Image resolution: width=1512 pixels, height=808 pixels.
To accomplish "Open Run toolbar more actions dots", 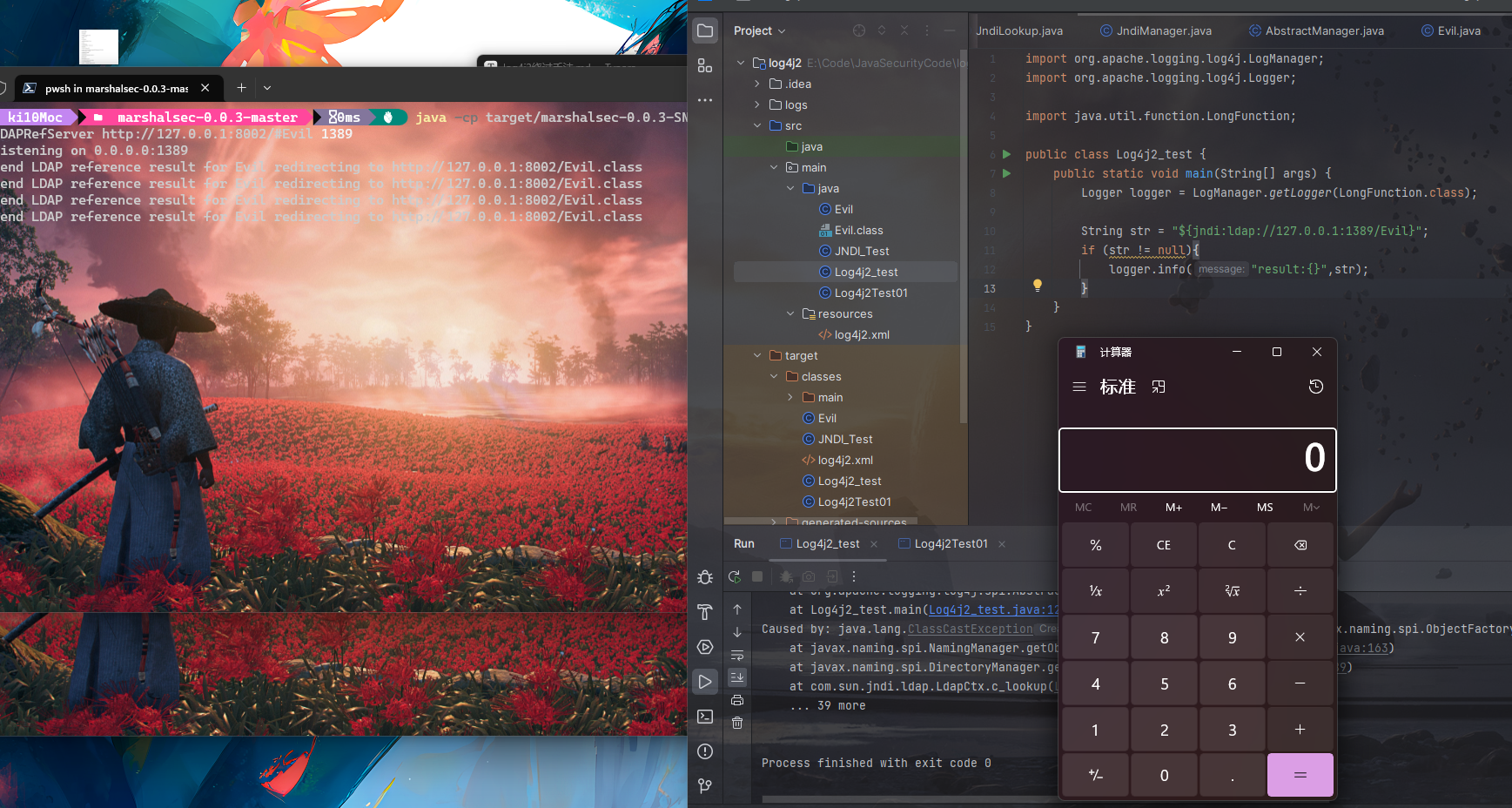I will coord(854,576).
